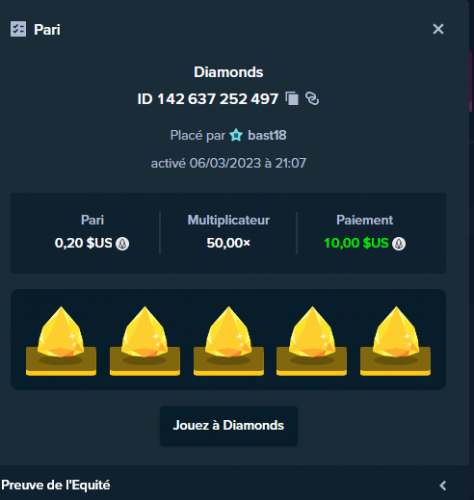The image size is (474, 500).
Task: Click the Pari checklist icon in header
Action: (18, 29)
